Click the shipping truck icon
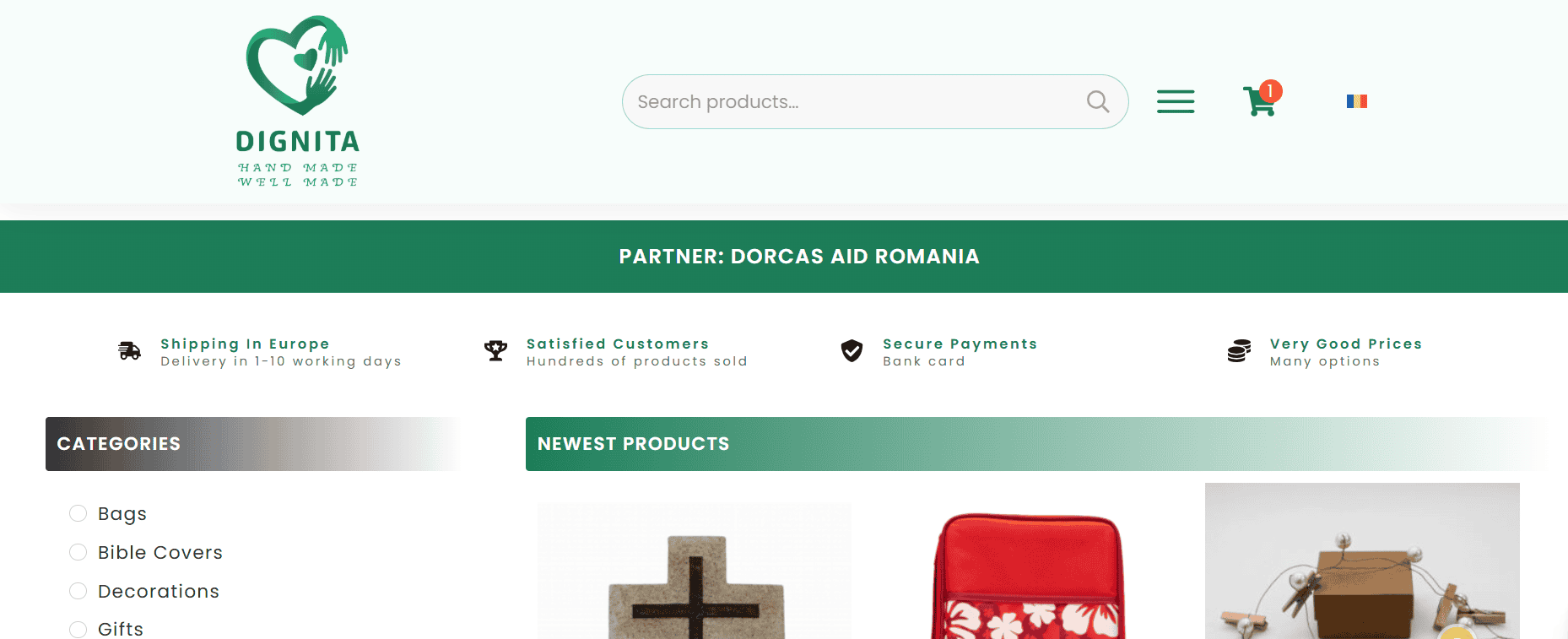The width and height of the screenshot is (1568, 639). (130, 351)
